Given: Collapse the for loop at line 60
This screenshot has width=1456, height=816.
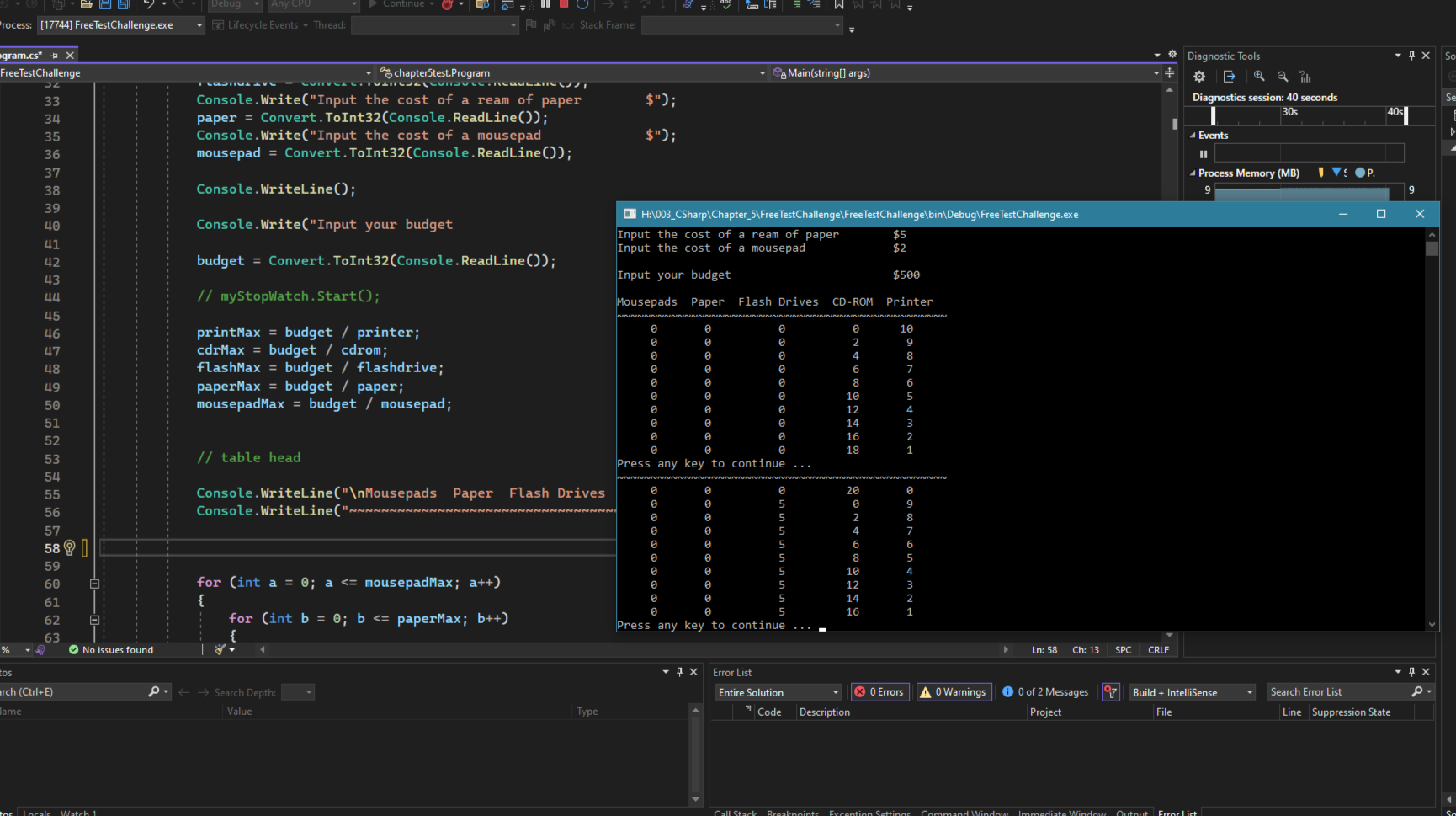Looking at the screenshot, I should click(94, 584).
